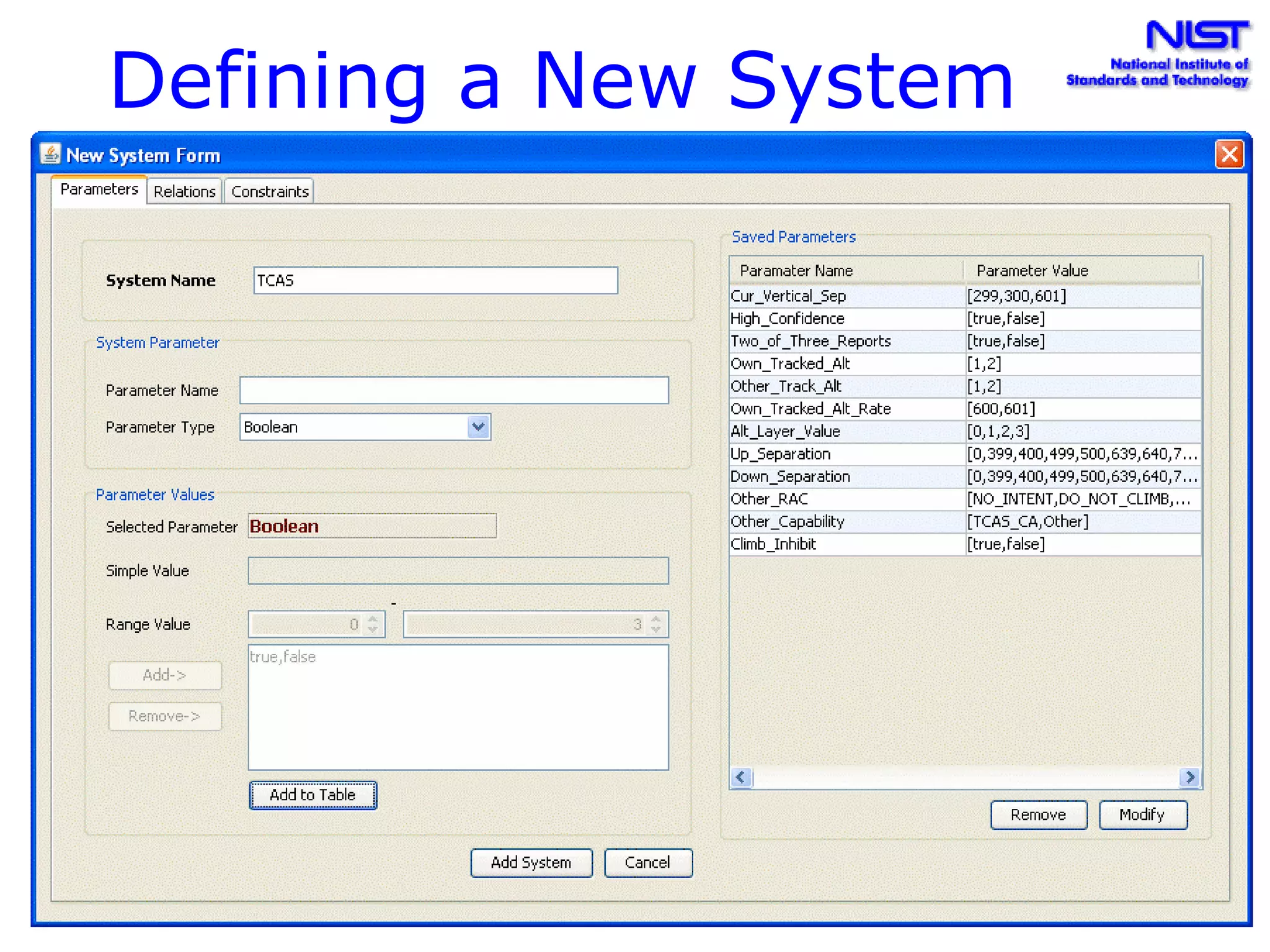Click the Selected Parameter Boolean field
This screenshot has width=1270, height=952.
pyautogui.click(x=372, y=526)
